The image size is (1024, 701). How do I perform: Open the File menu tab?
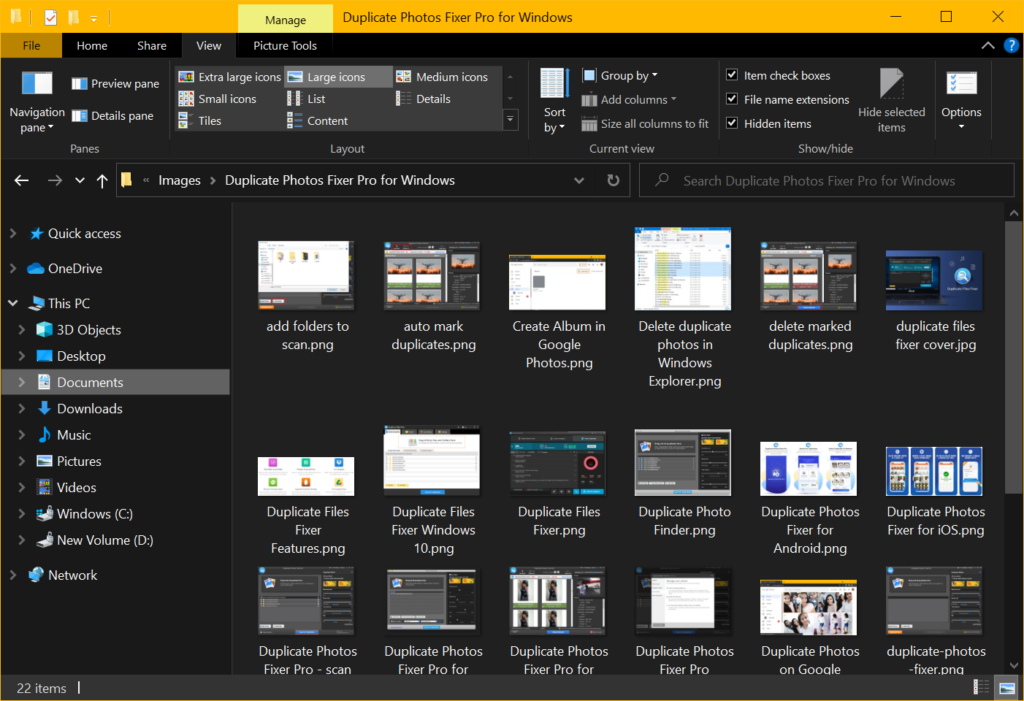pyautogui.click(x=31, y=46)
